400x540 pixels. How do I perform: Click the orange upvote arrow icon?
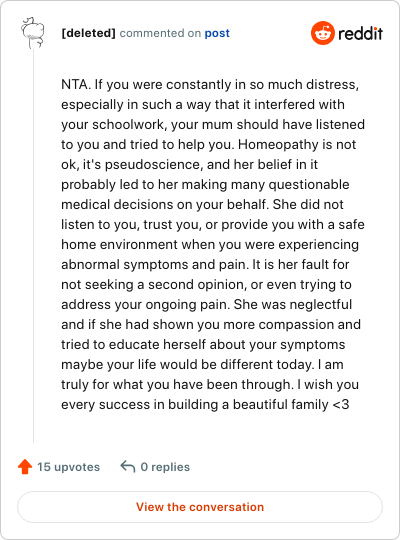click(x=25, y=467)
